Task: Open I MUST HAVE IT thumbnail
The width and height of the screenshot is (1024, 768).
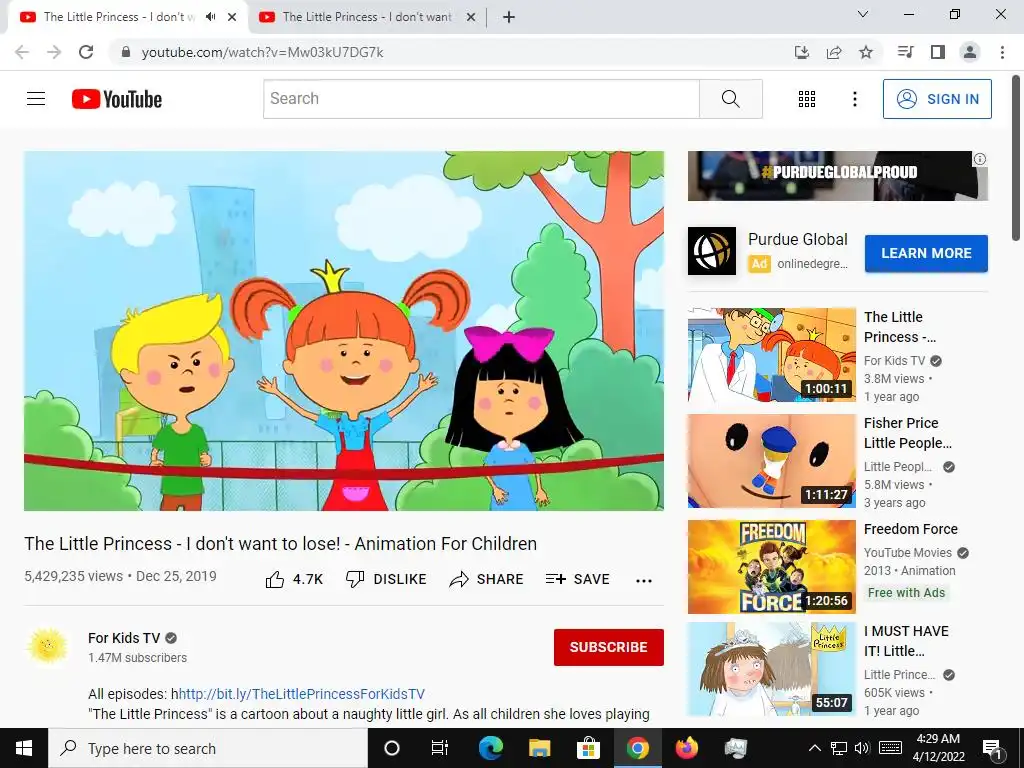Action: 771,669
